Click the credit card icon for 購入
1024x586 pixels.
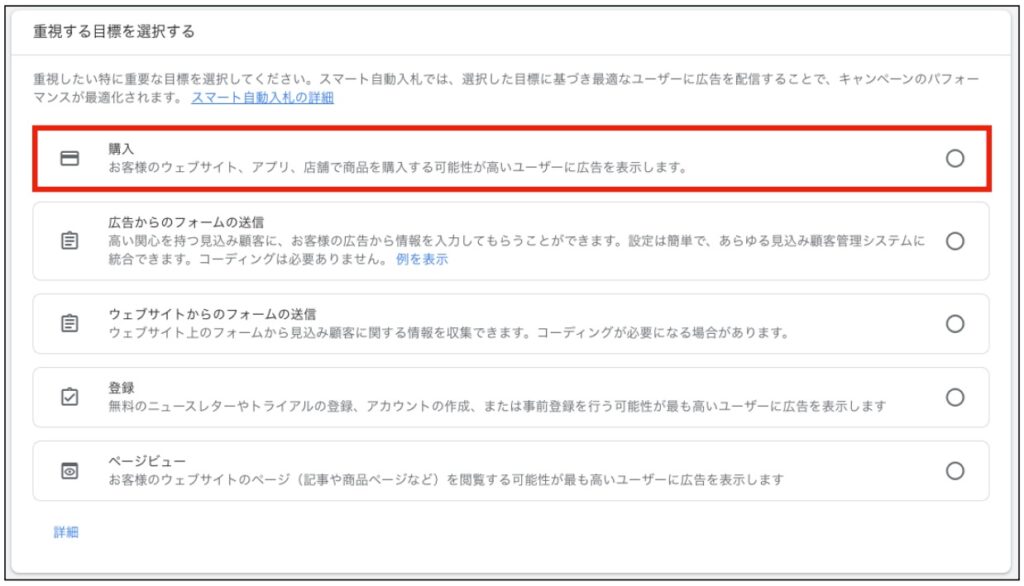click(x=69, y=158)
